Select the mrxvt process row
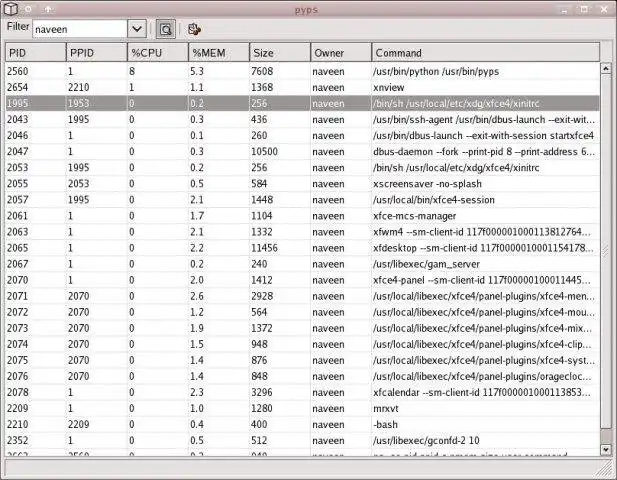 tap(302, 408)
